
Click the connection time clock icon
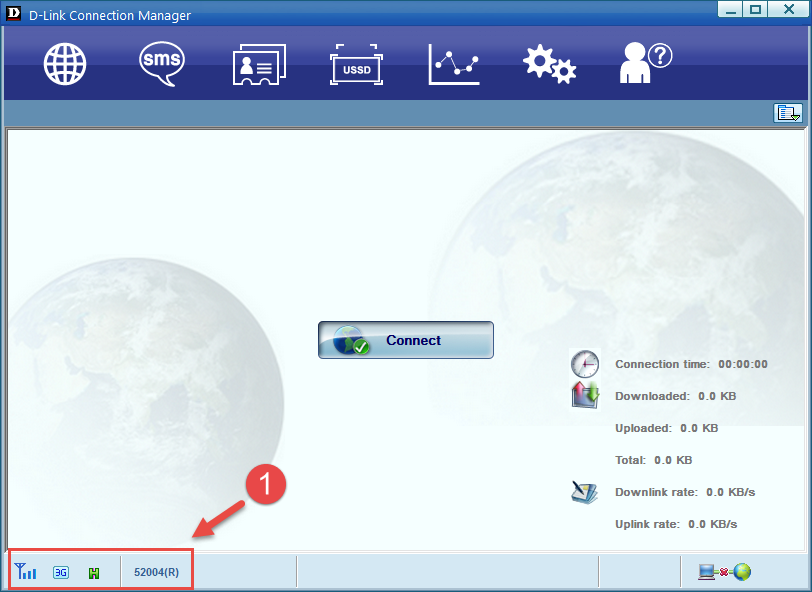[x=585, y=364]
